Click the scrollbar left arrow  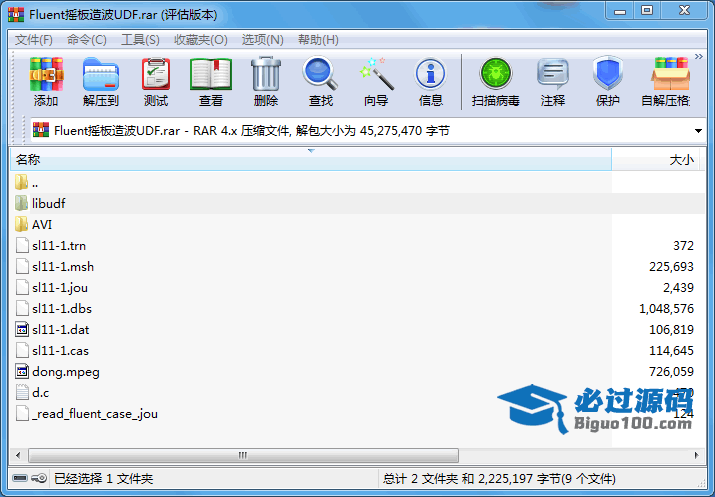pos(18,455)
